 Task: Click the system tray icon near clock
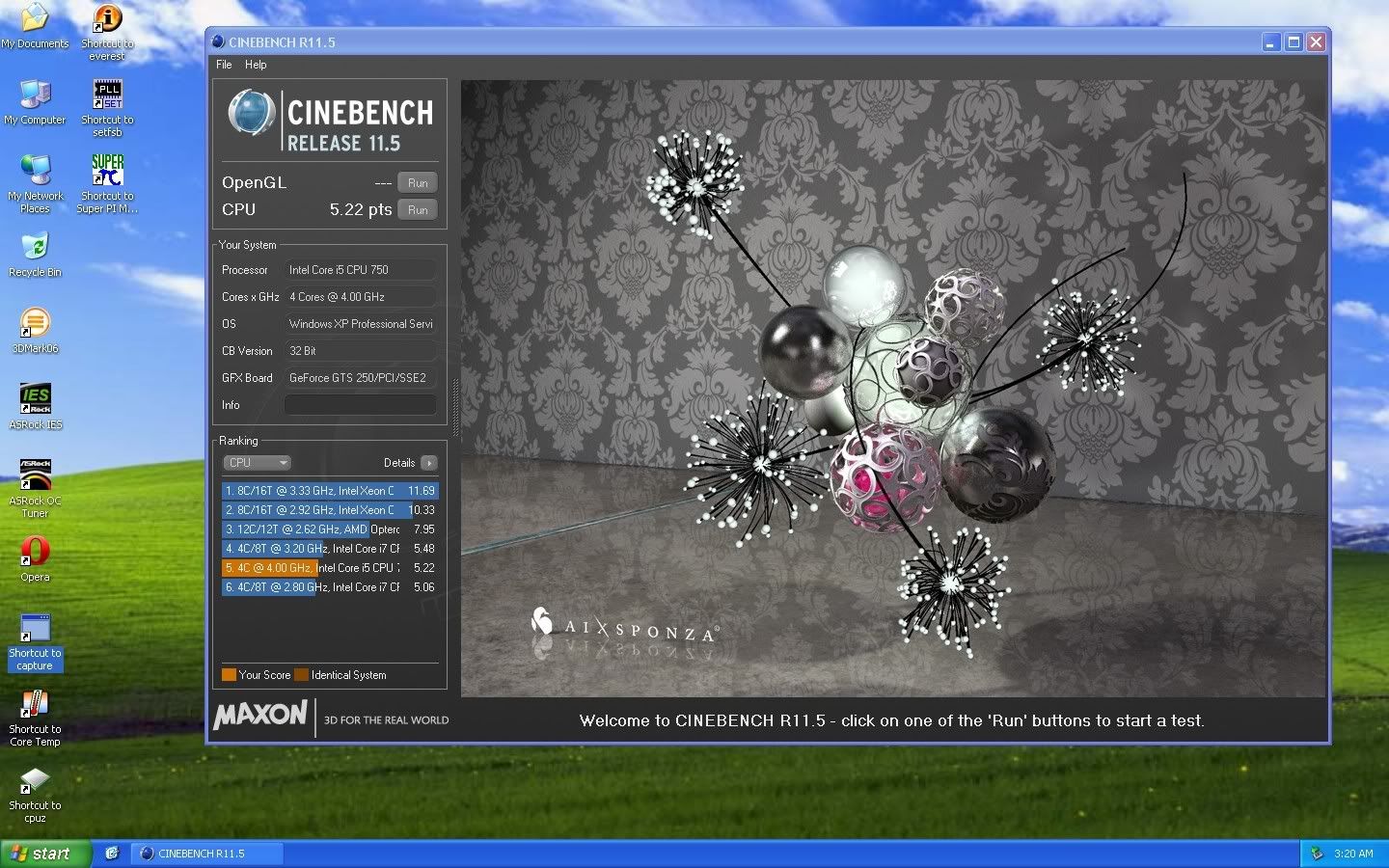(x=1317, y=854)
